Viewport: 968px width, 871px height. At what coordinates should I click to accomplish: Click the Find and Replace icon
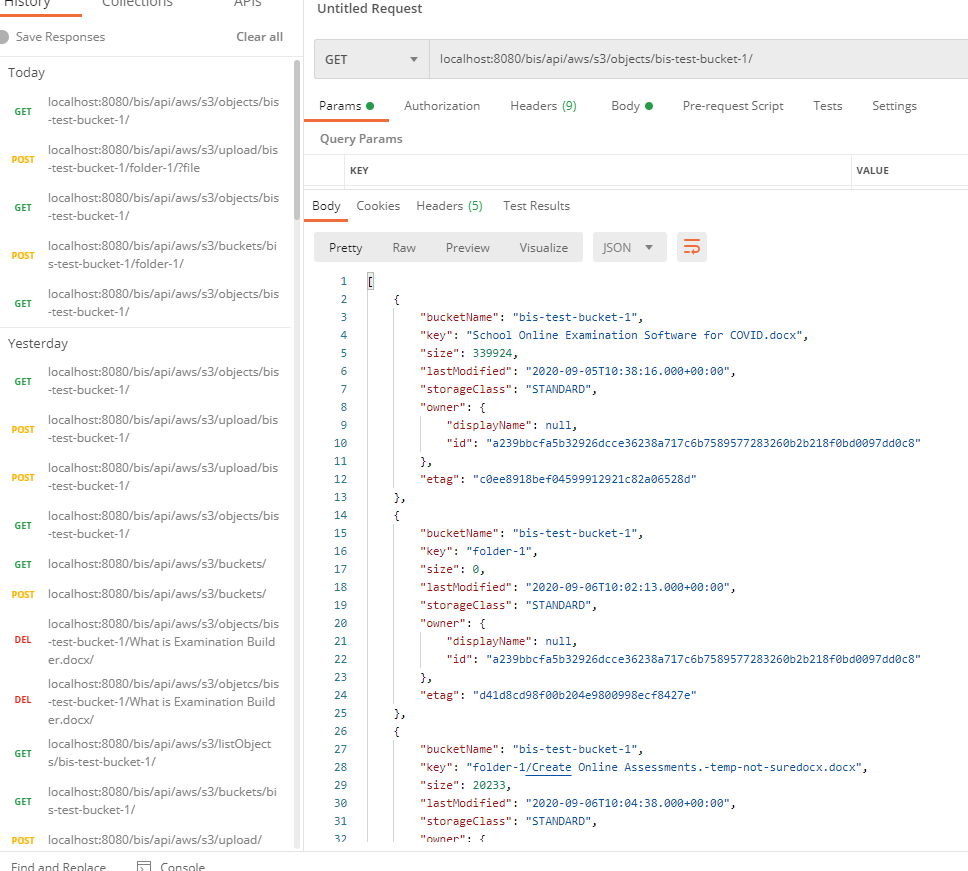pos(60,866)
